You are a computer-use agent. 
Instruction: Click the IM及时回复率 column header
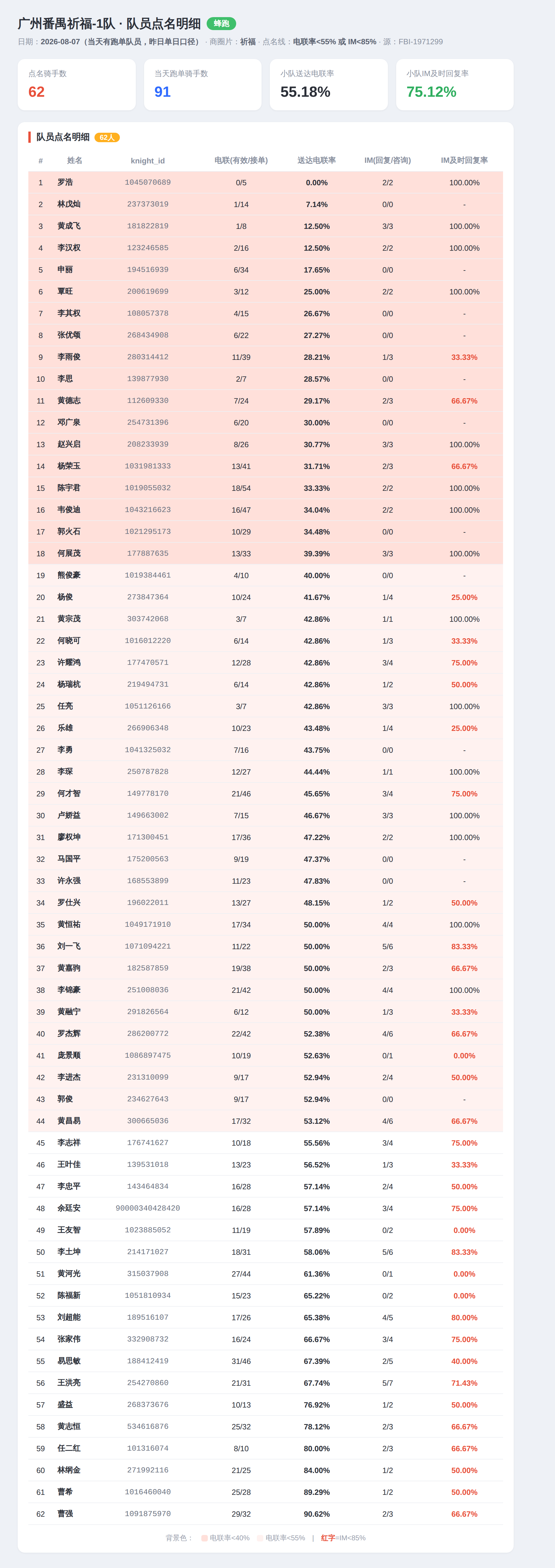tap(464, 161)
